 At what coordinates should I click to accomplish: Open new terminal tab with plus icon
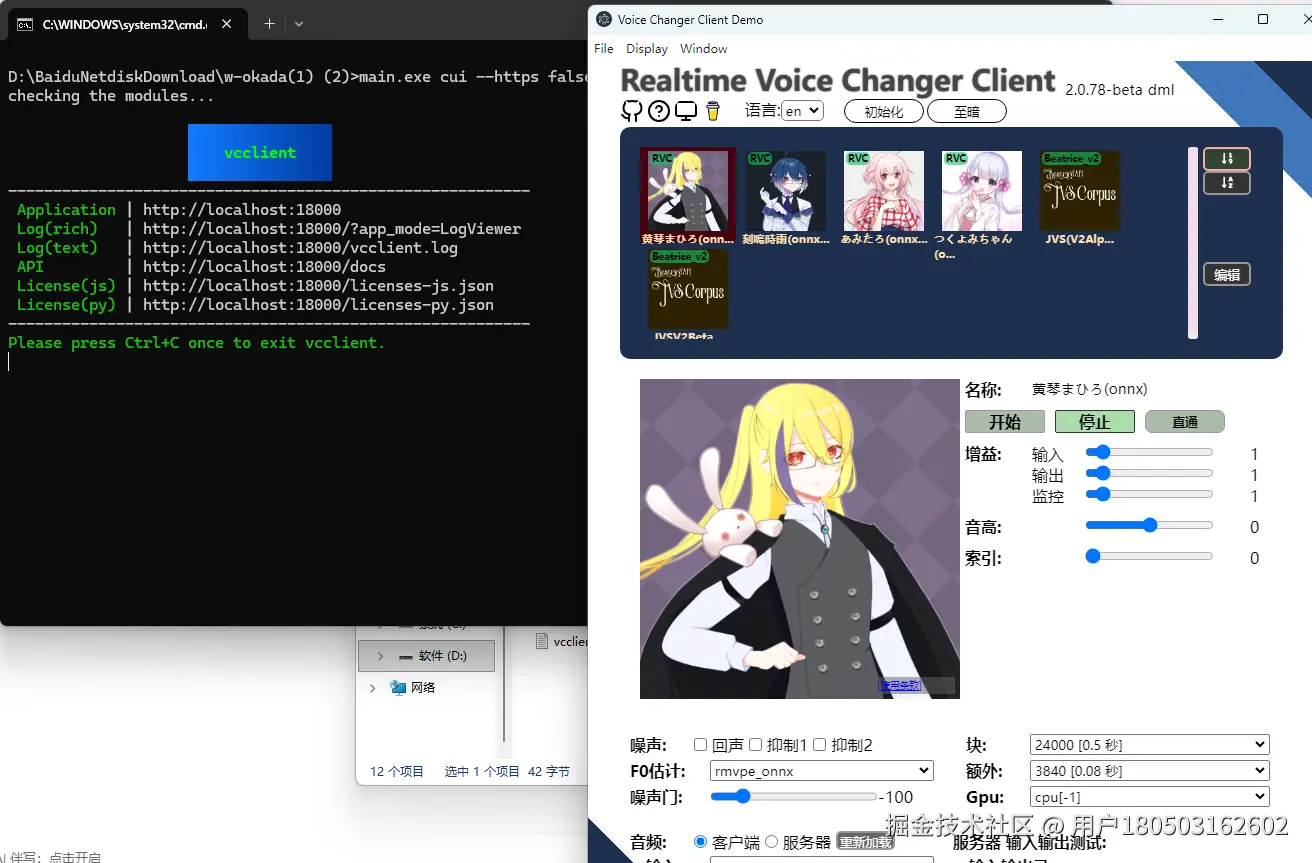point(269,24)
